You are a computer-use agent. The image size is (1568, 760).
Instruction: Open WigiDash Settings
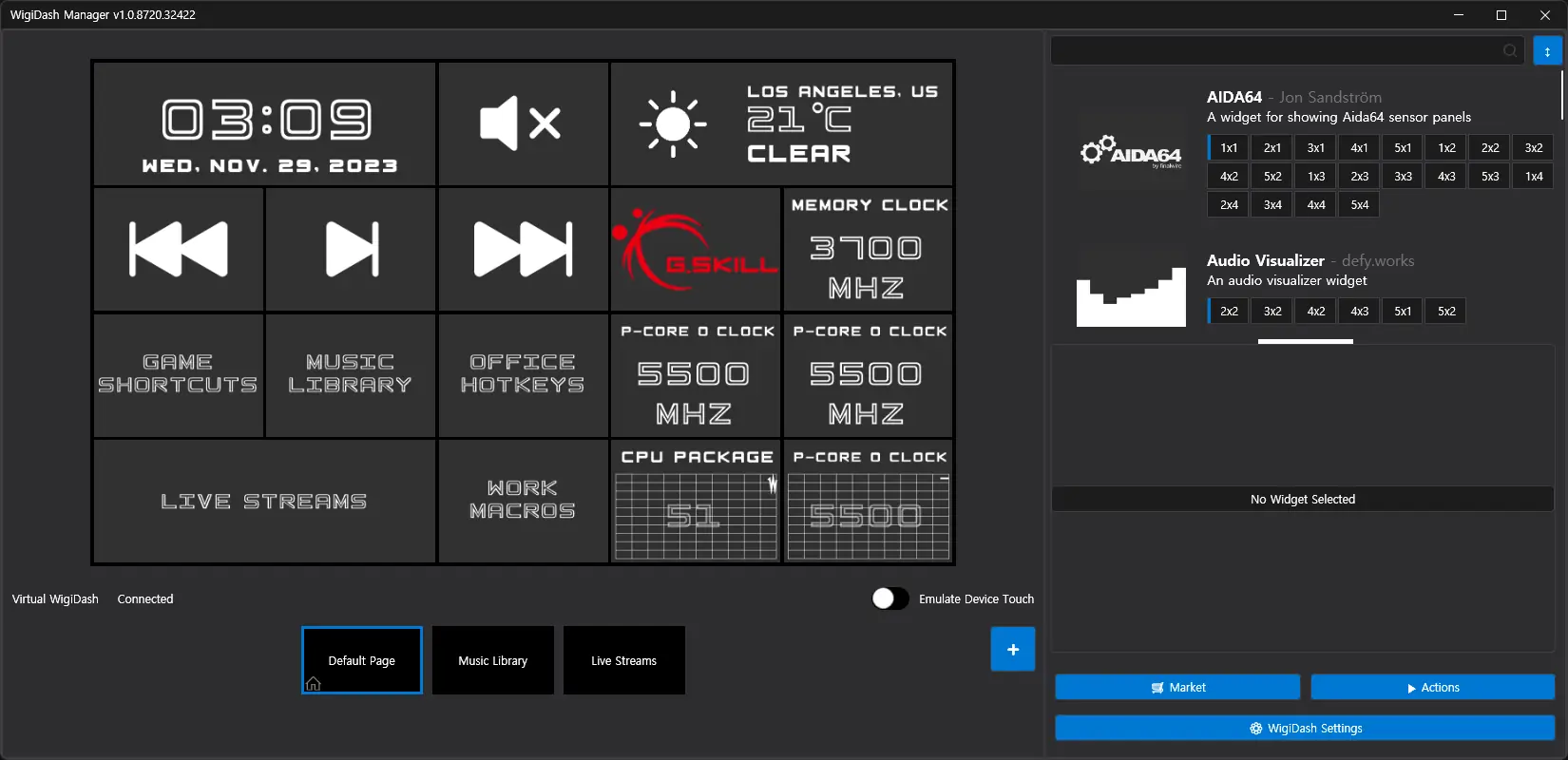tap(1304, 729)
